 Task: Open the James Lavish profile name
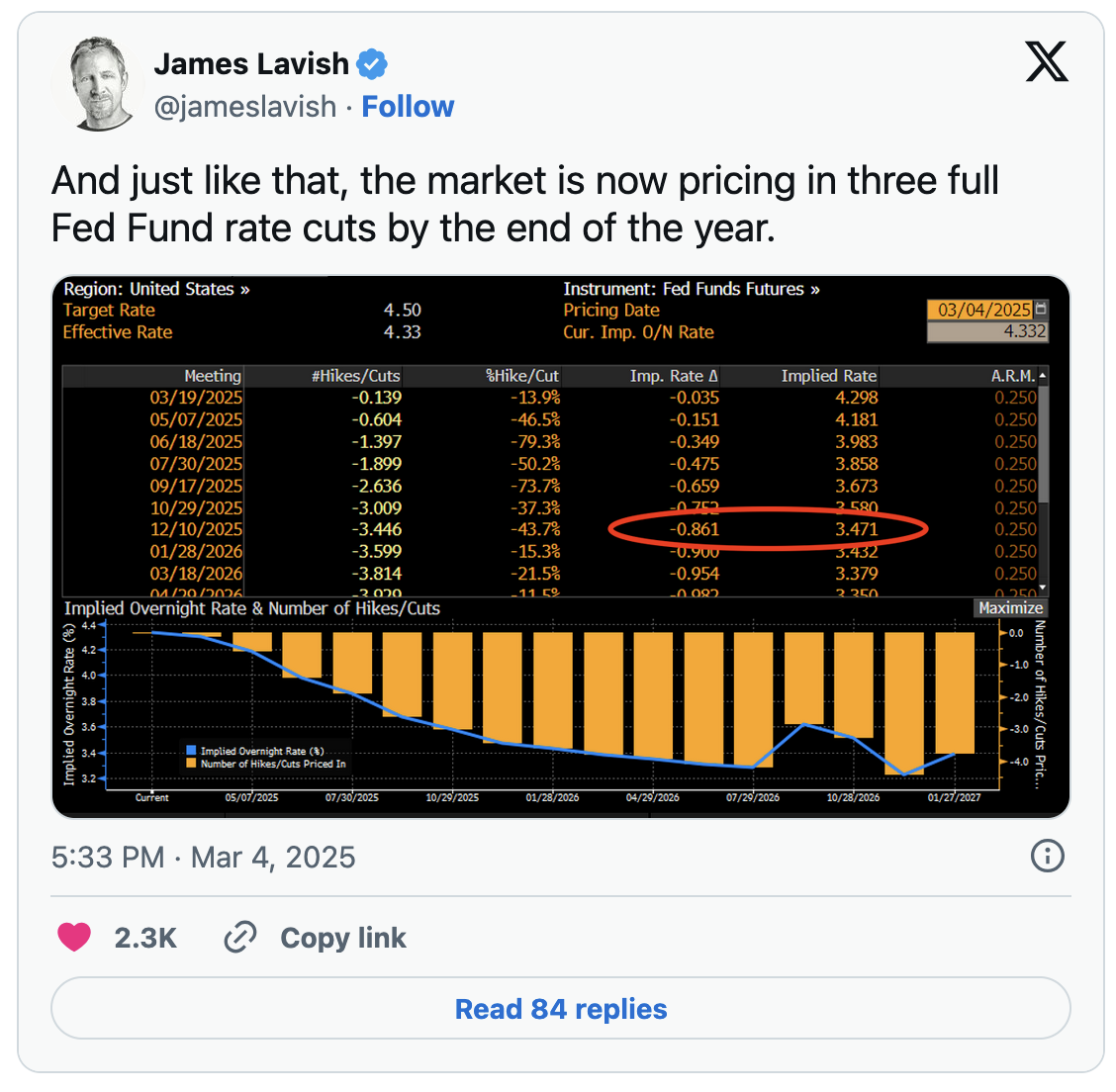[251, 64]
